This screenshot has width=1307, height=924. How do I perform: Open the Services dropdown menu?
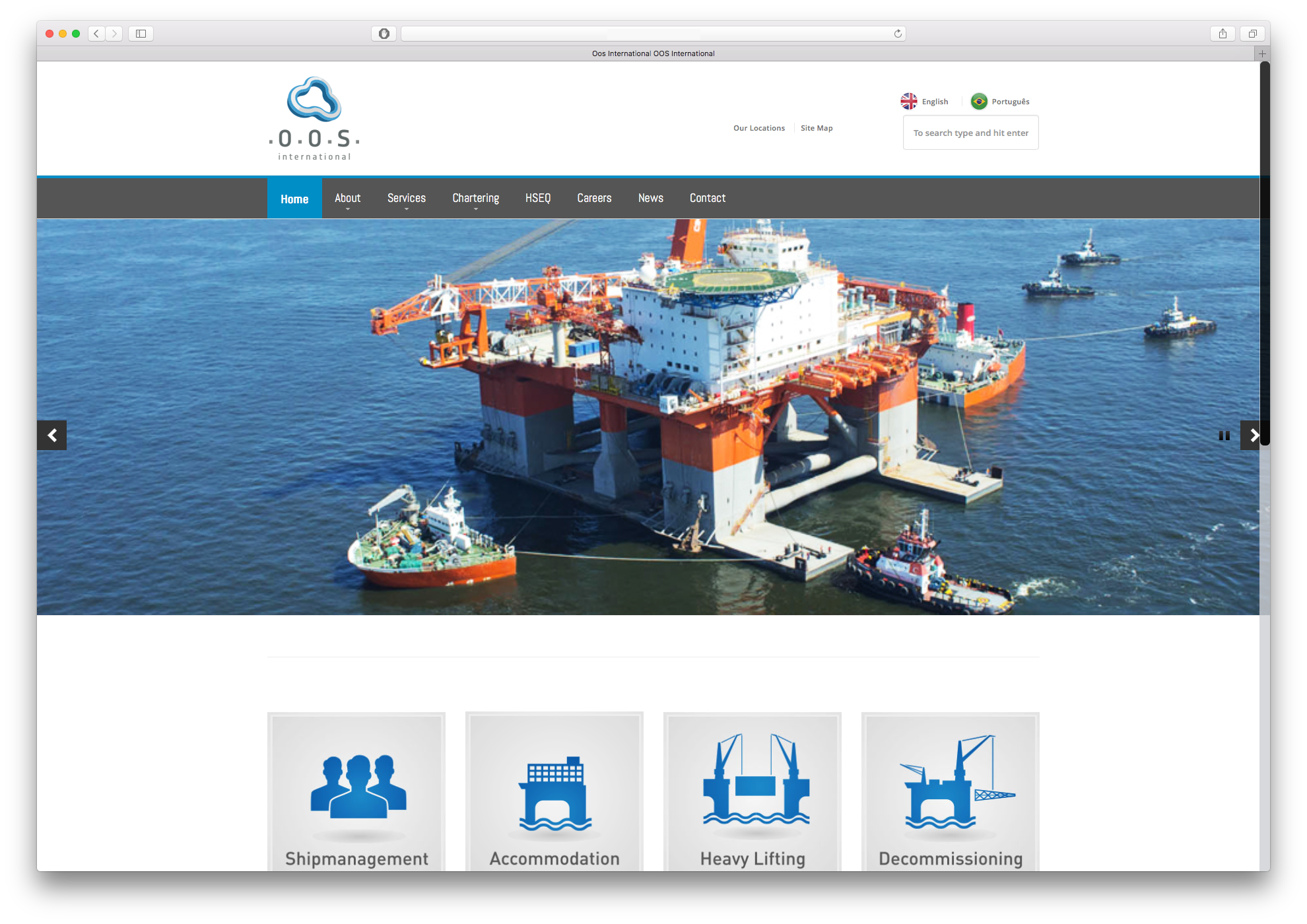click(x=407, y=197)
